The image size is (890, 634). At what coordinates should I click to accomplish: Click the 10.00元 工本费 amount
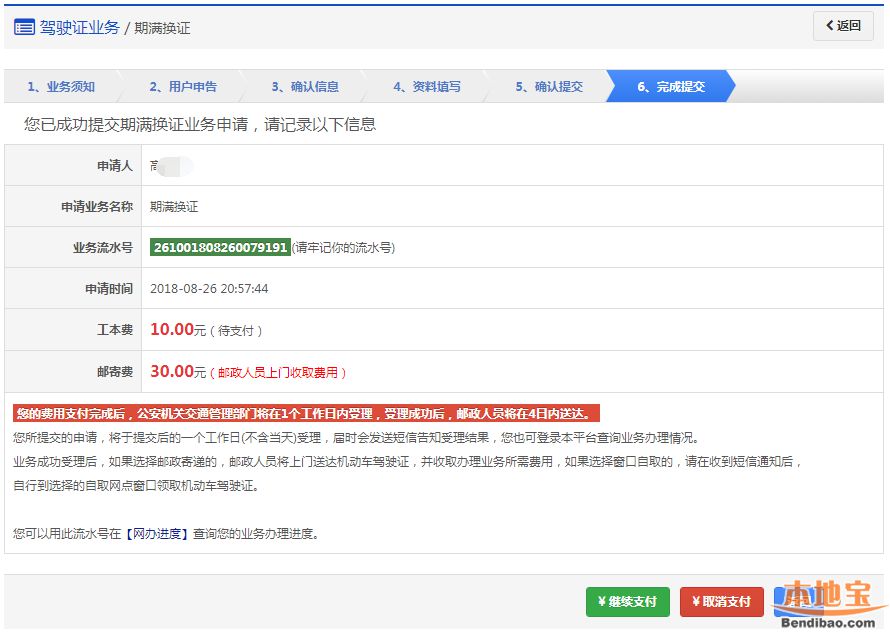pyautogui.click(x=177, y=330)
